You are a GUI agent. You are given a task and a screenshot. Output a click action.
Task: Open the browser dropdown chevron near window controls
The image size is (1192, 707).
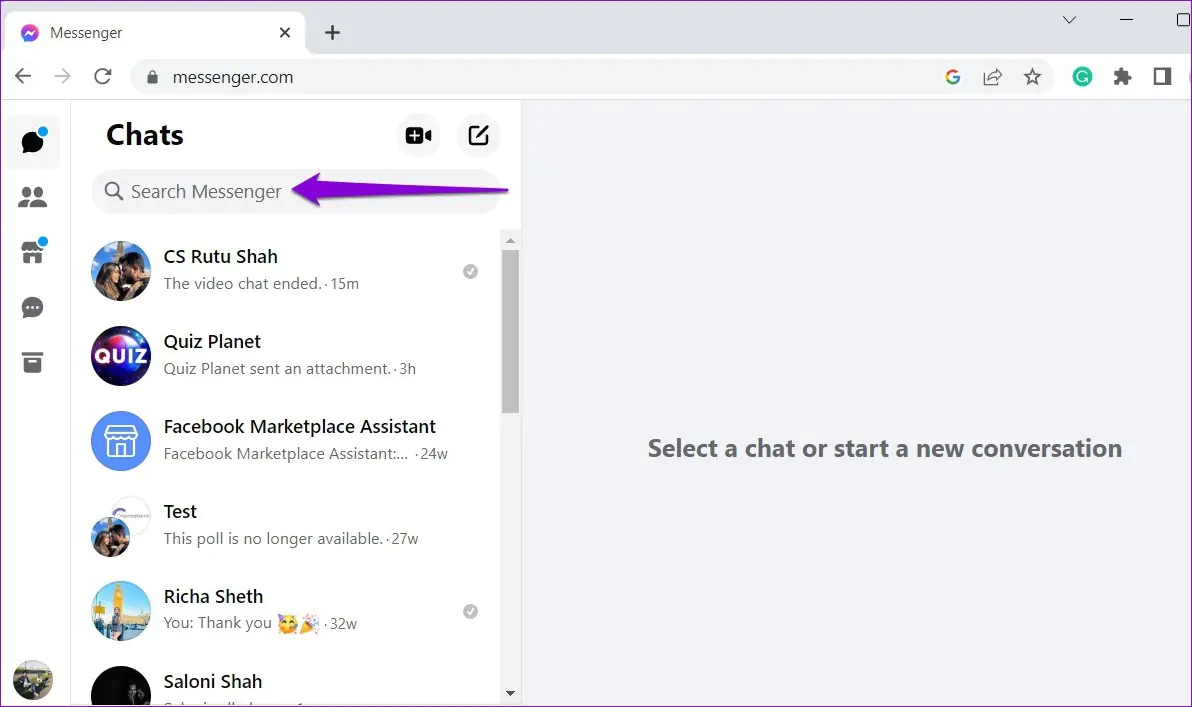1069,19
